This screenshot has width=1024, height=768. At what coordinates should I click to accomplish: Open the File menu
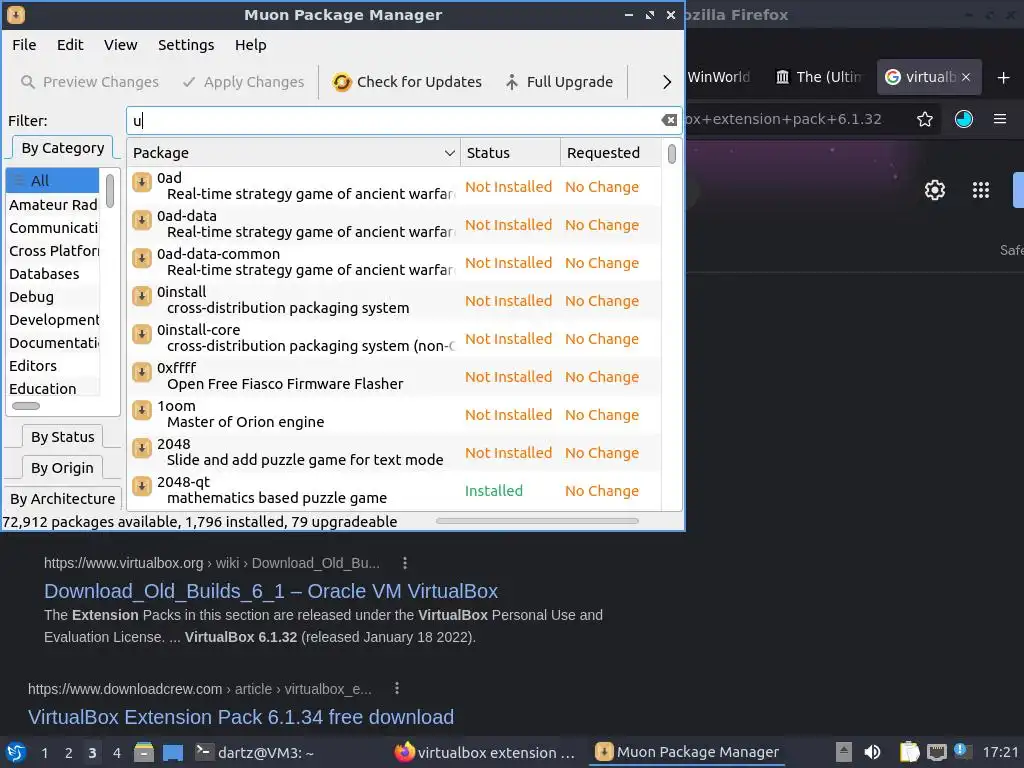click(24, 45)
